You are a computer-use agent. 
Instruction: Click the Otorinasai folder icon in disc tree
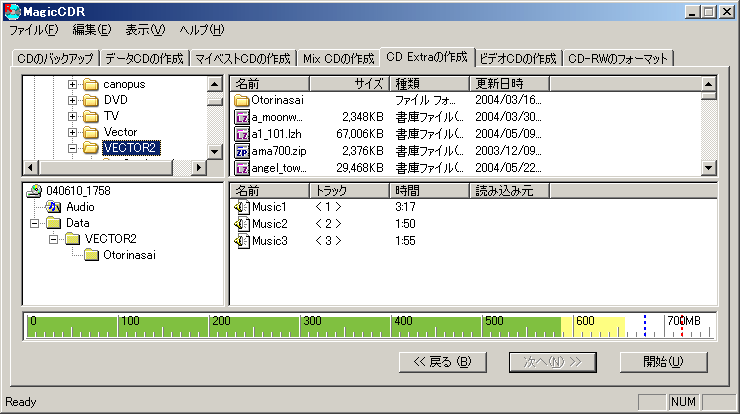click(x=92, y=255)
